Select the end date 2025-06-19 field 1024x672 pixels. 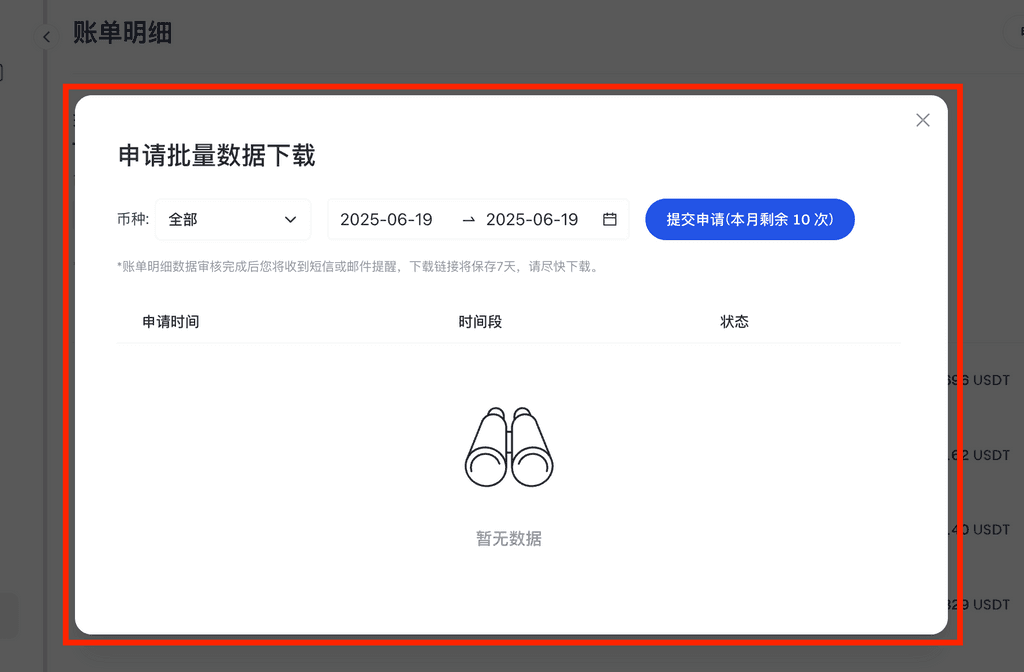(532, 220)
